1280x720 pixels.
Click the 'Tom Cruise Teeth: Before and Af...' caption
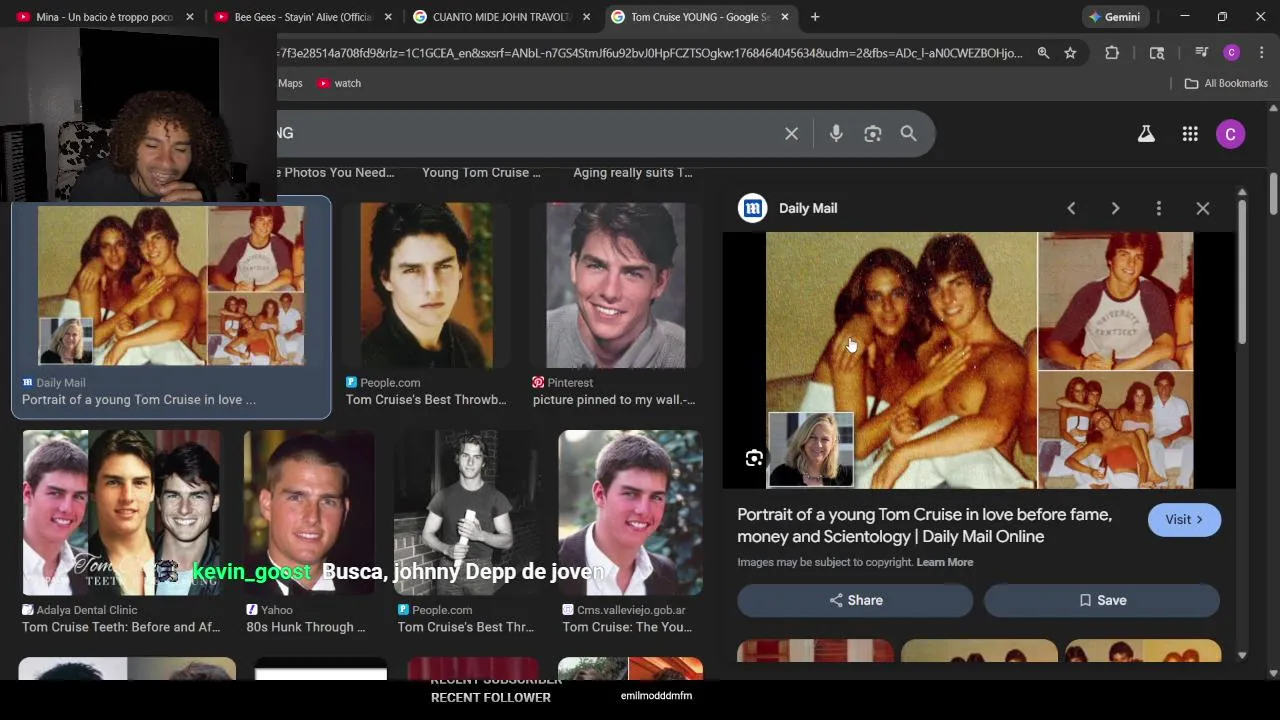(121, 627)
